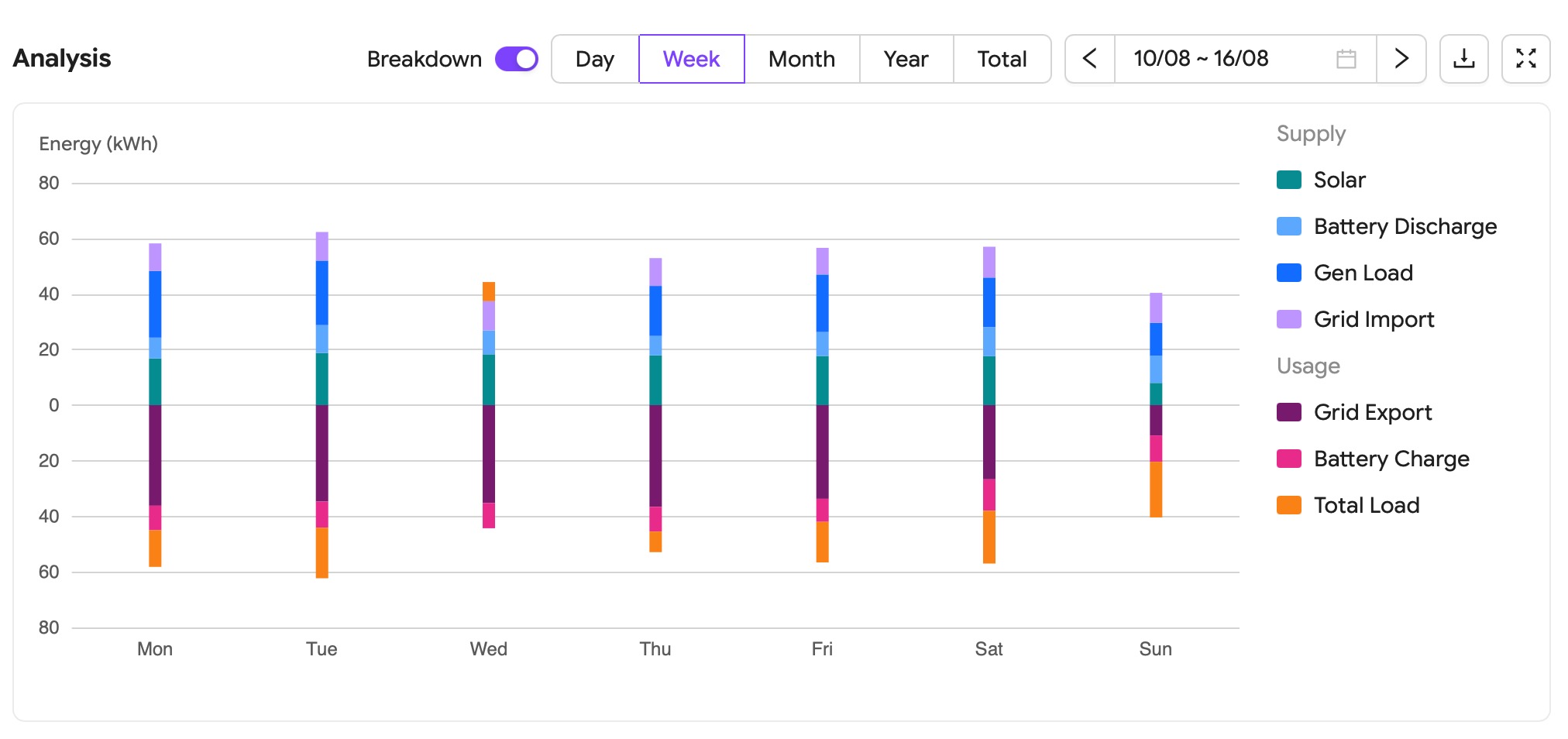Image resolution: width=1568 pixels, height=739 pixels.
Task: Switch to the Month view tab
Action: pyautogui.click(x=802, y=59)
